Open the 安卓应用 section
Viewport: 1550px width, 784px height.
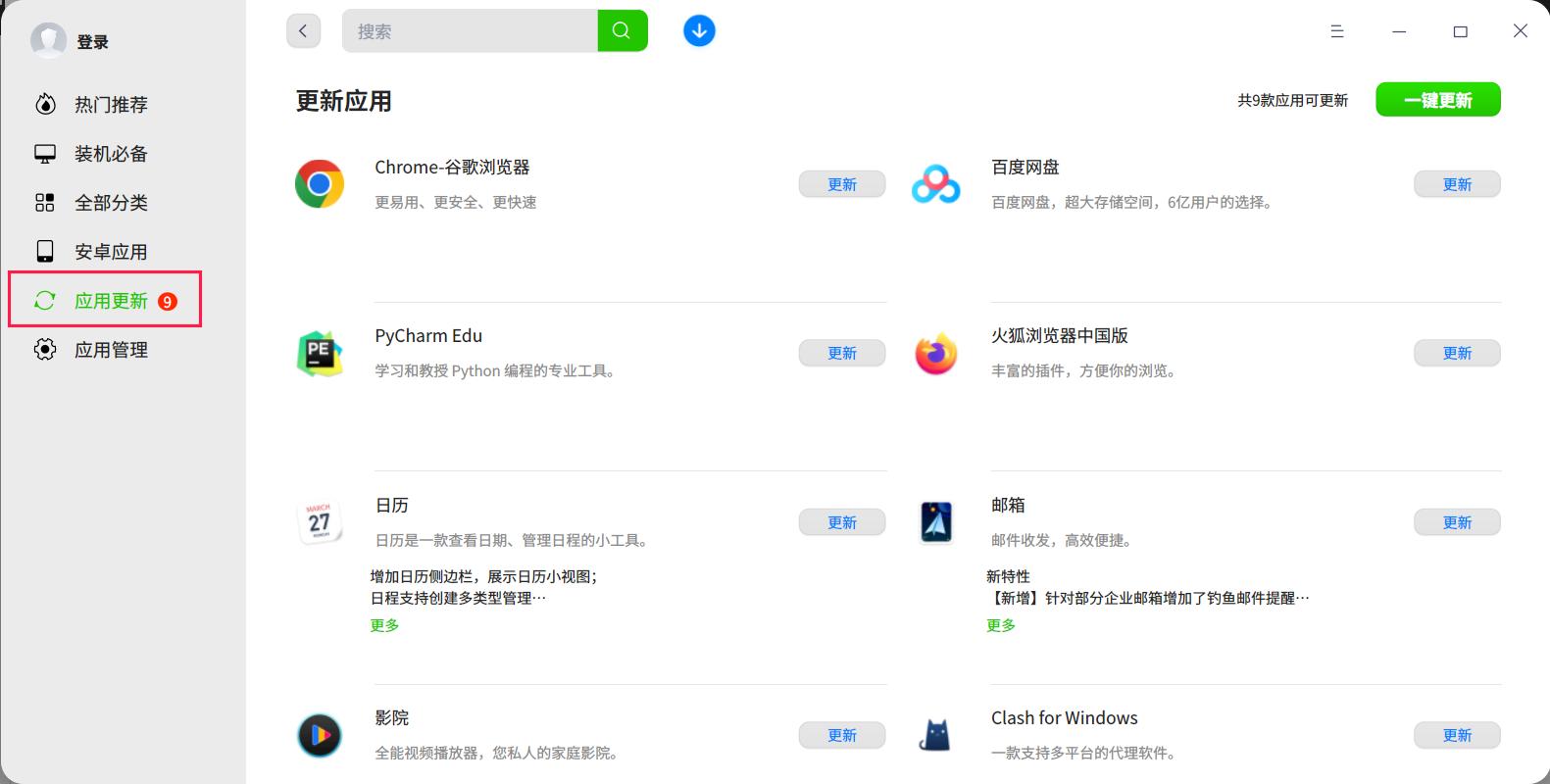click(108, 251)
